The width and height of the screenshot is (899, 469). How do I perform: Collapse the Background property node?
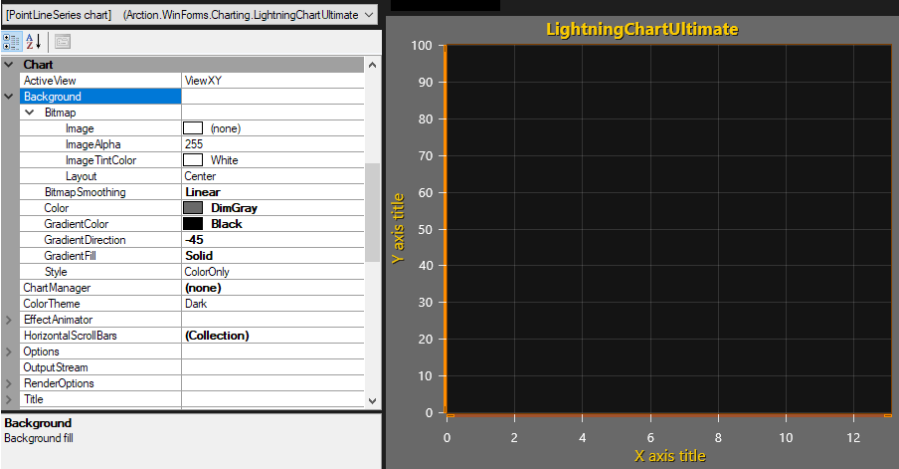point(9,96)
